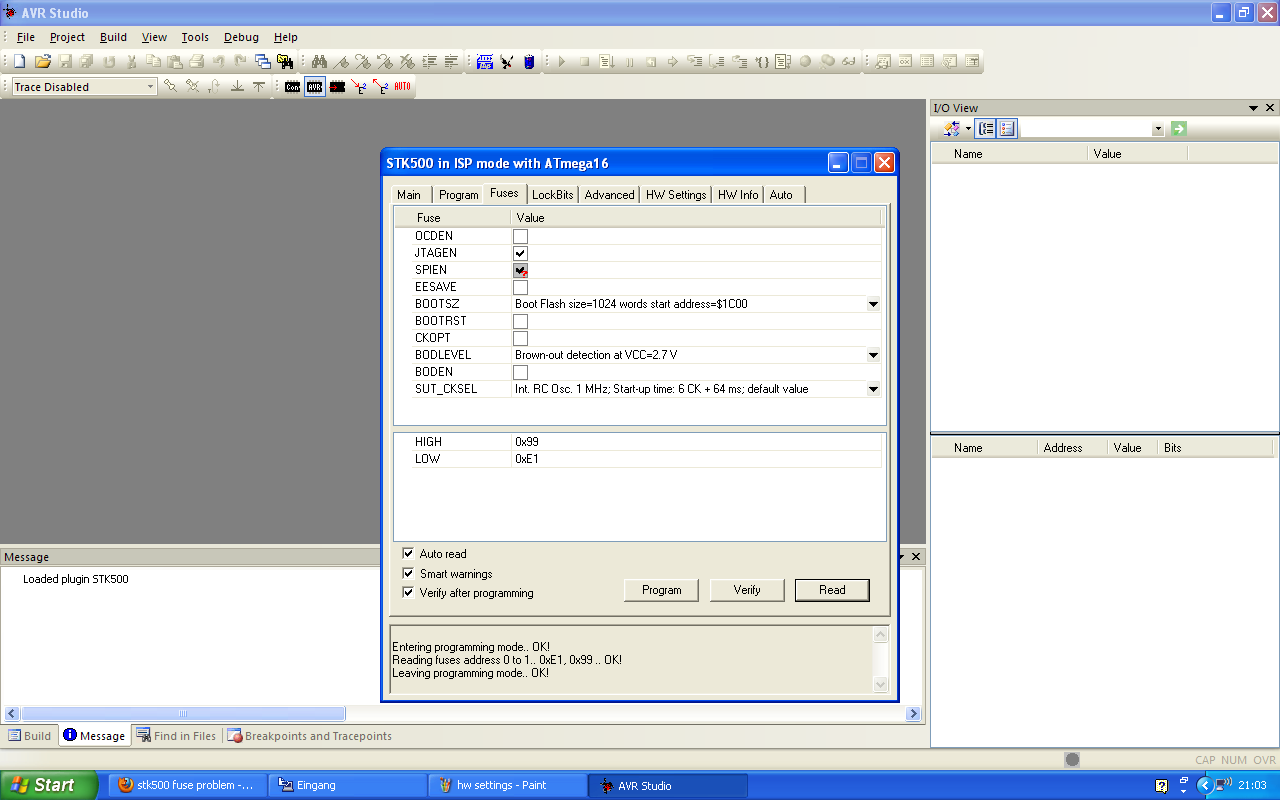
Task: Switch to the hw settings - Paint taskbar window
Action: click(x=506, y=785)
